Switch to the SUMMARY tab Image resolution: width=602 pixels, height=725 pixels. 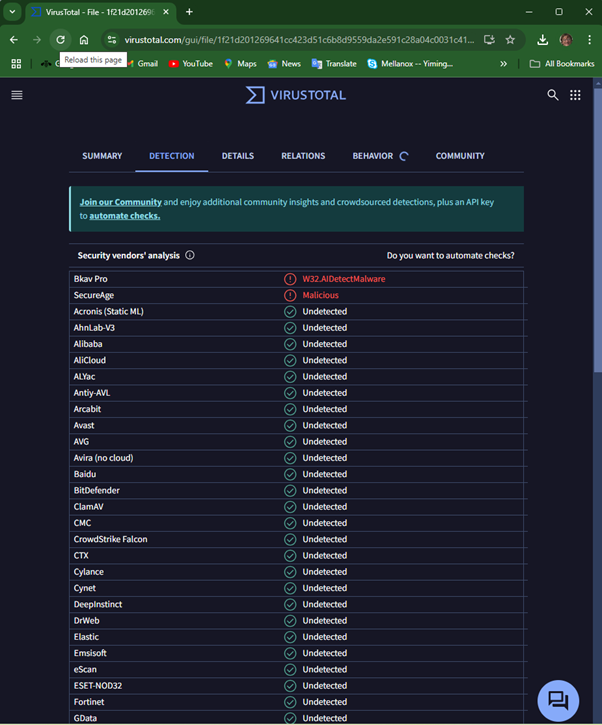pos(102,156)
